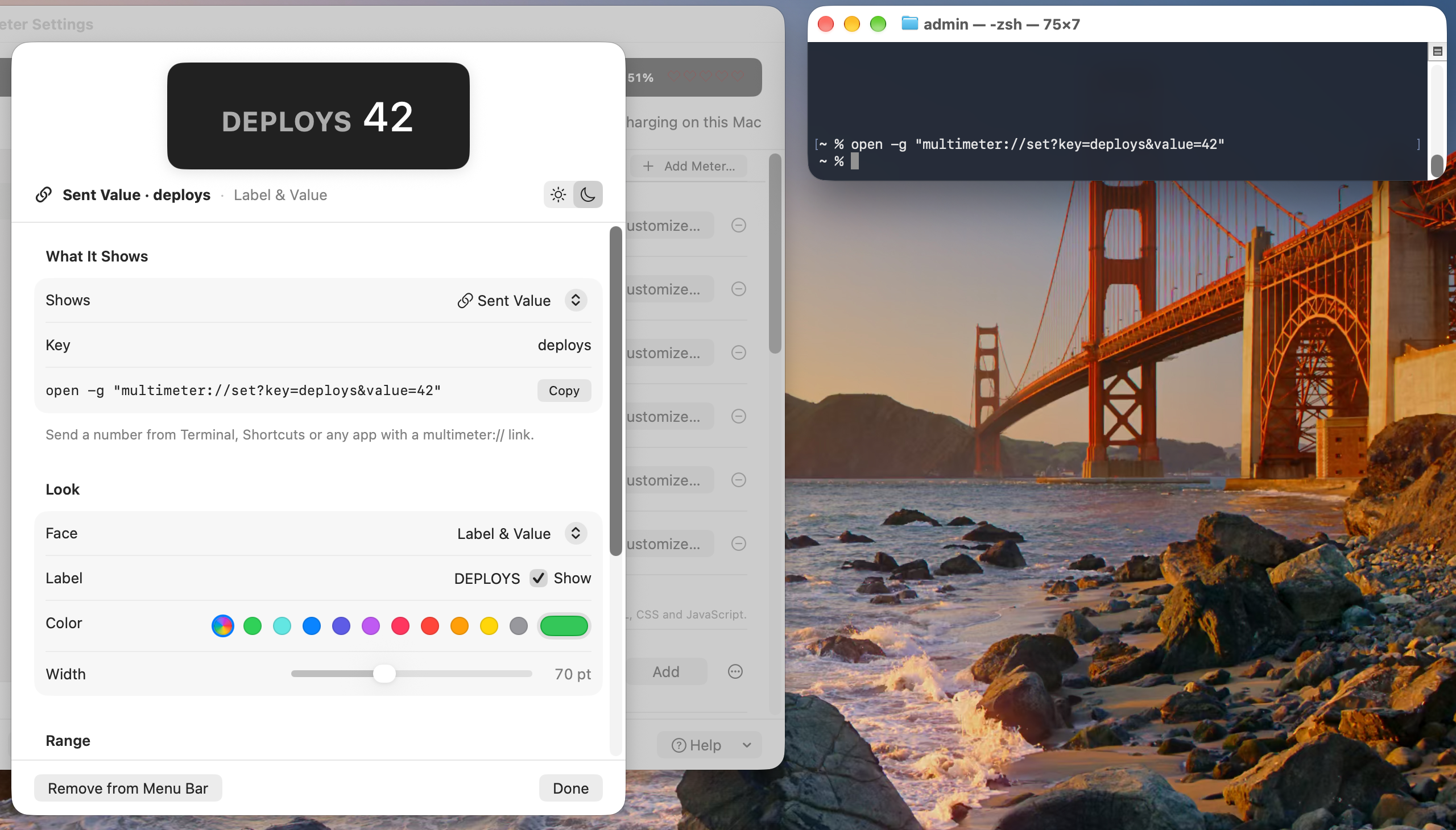The image size is (1456, 830).
Task: Click the first Customize button in list
Action: point(669,226)
